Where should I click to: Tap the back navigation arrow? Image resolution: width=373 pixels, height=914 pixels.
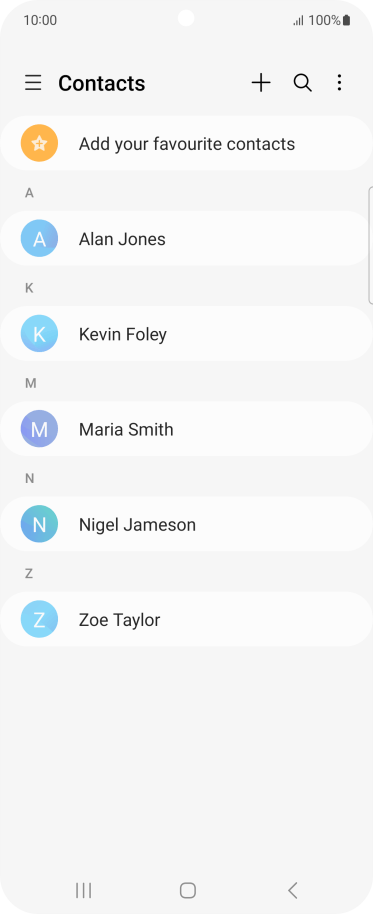(293, 890)
